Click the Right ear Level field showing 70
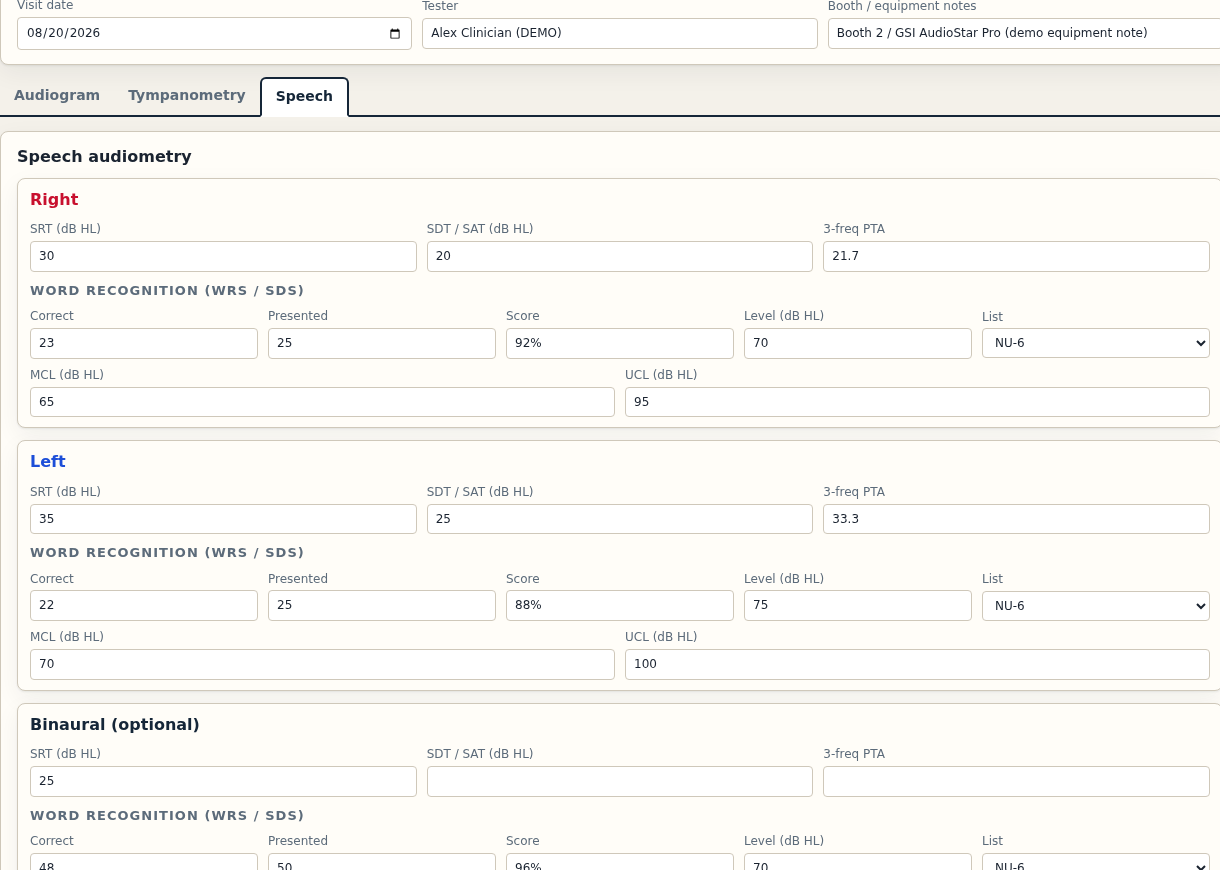Viewport: 1220px width, 870px height. [x=858, y=343]
